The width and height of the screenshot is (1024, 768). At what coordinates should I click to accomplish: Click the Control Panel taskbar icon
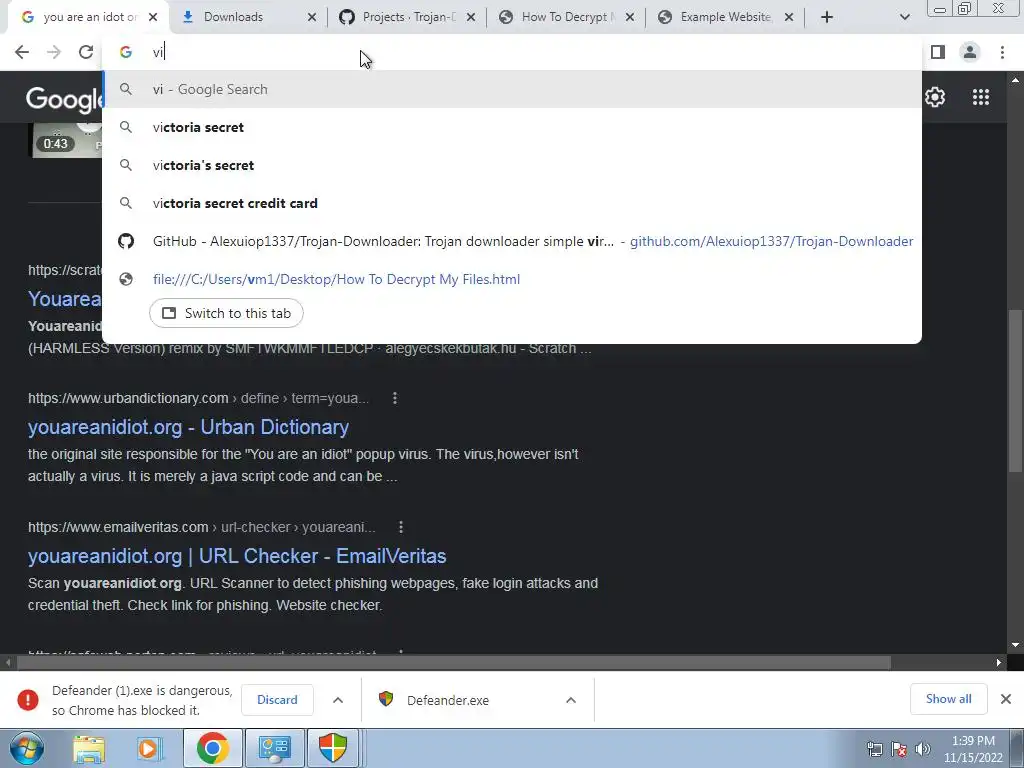(274, 748)
